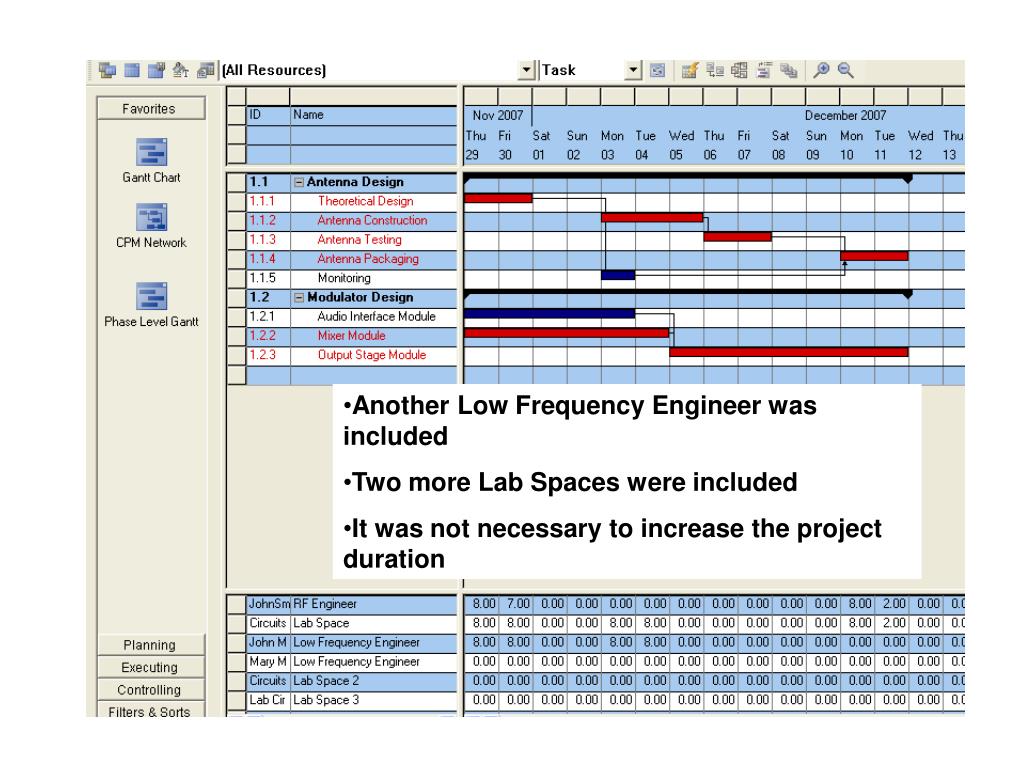Click the toolbar icon right of Task dropdown
1024x768 pixels.
tap(658, 70)
